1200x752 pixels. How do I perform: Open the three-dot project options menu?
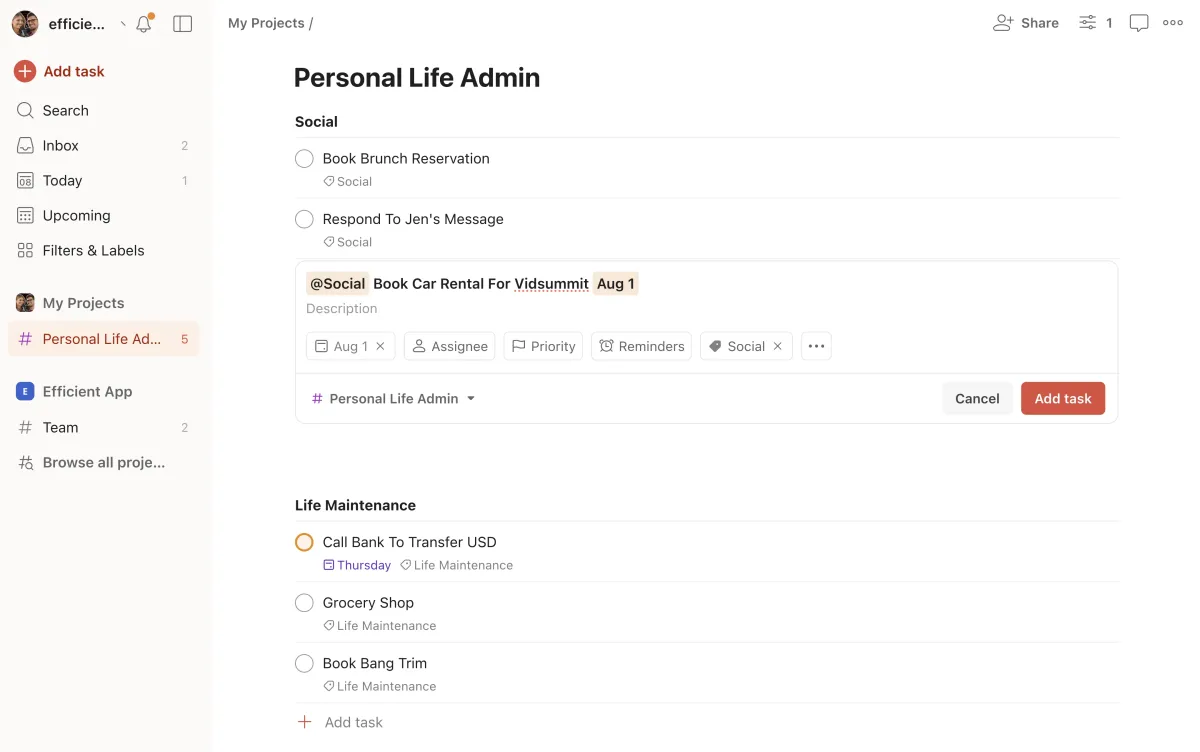point(1173,23)
